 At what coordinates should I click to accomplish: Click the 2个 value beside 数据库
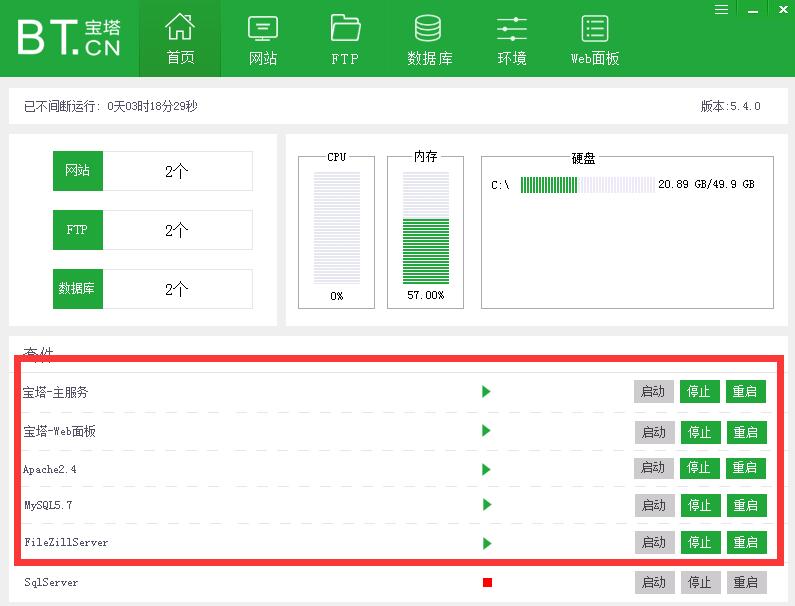pyautogui.click(x=176, y=289)
